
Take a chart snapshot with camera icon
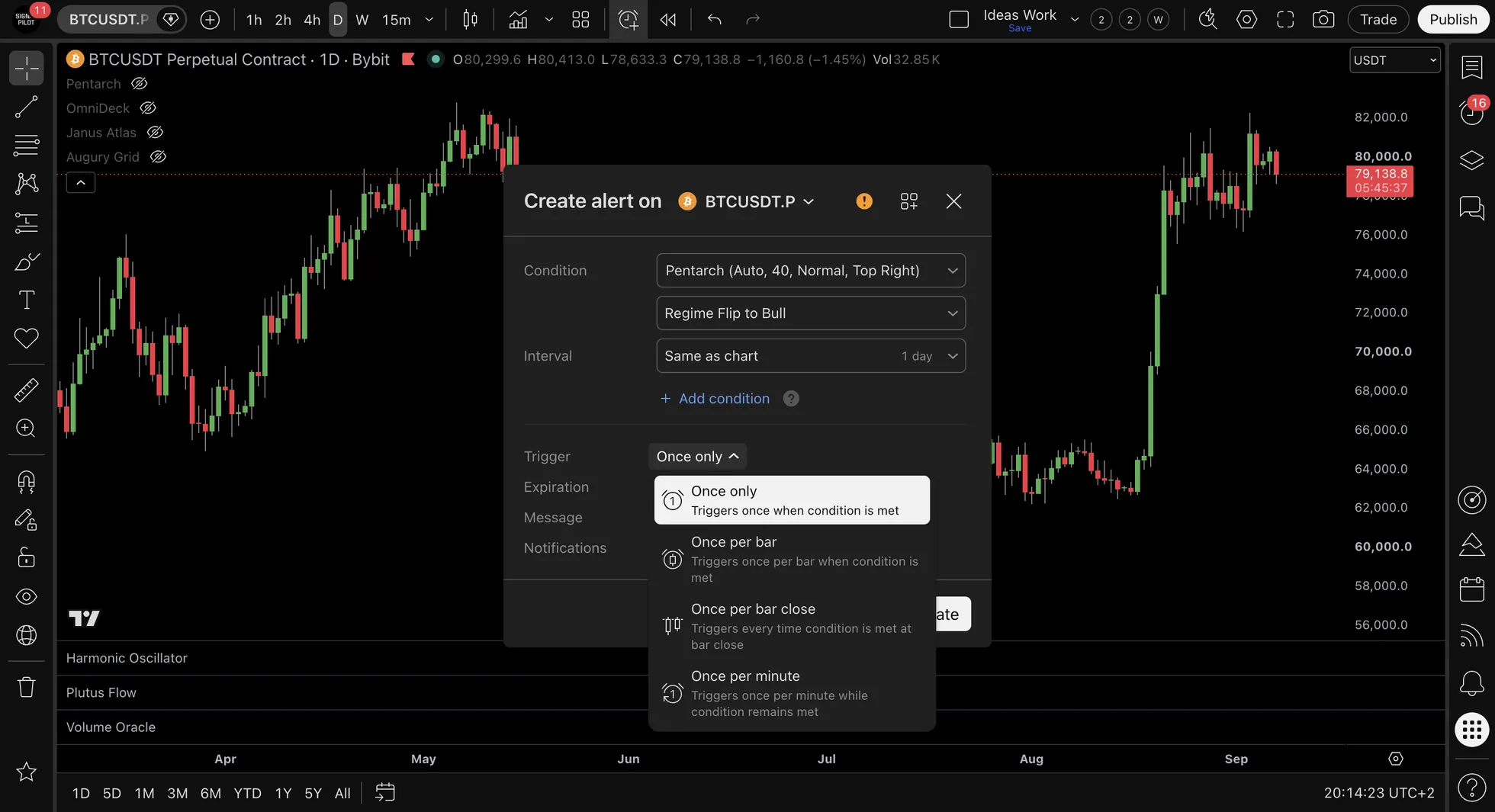(1323, 20)
